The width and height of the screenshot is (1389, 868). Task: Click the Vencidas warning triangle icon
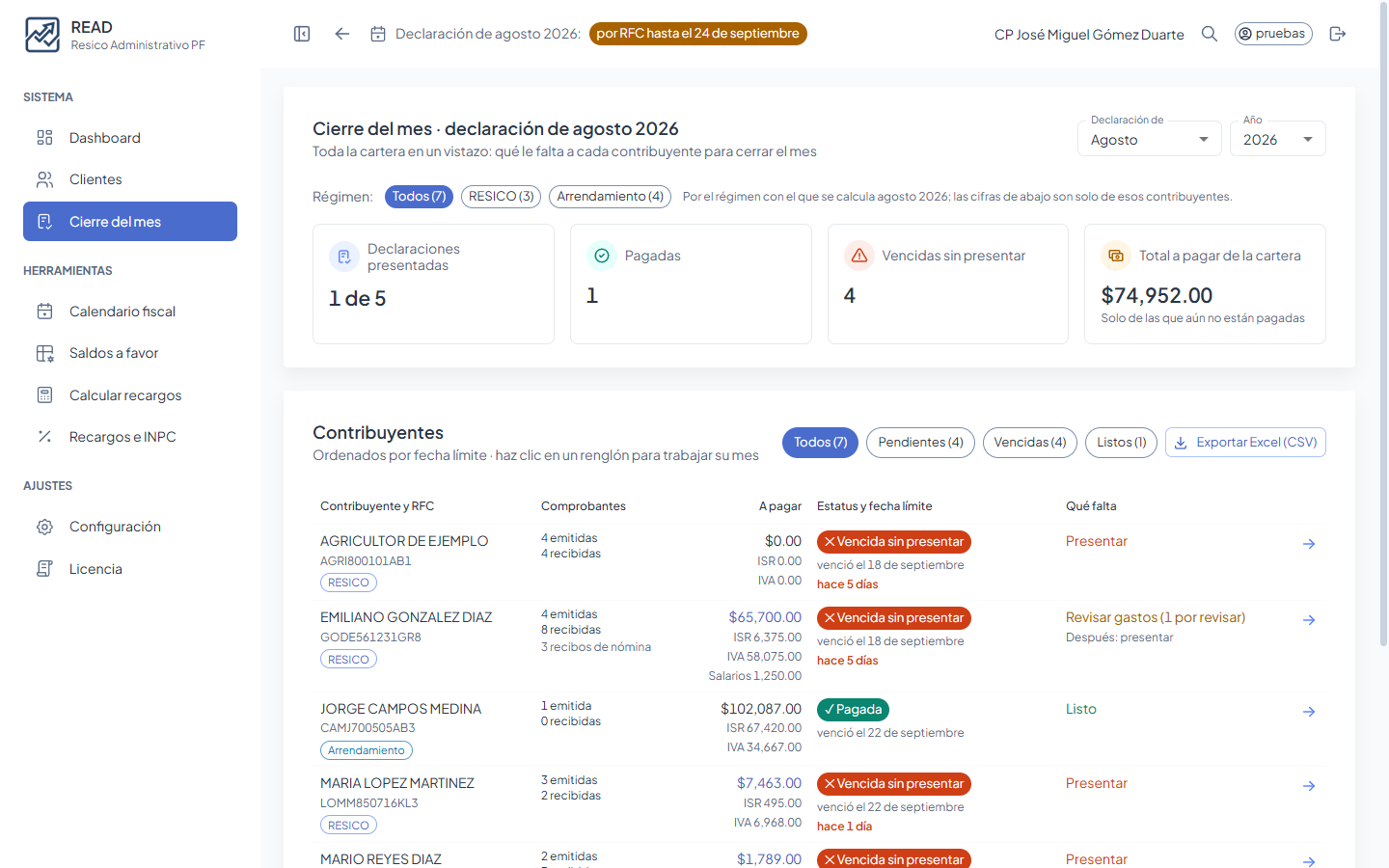click(859, 256)
